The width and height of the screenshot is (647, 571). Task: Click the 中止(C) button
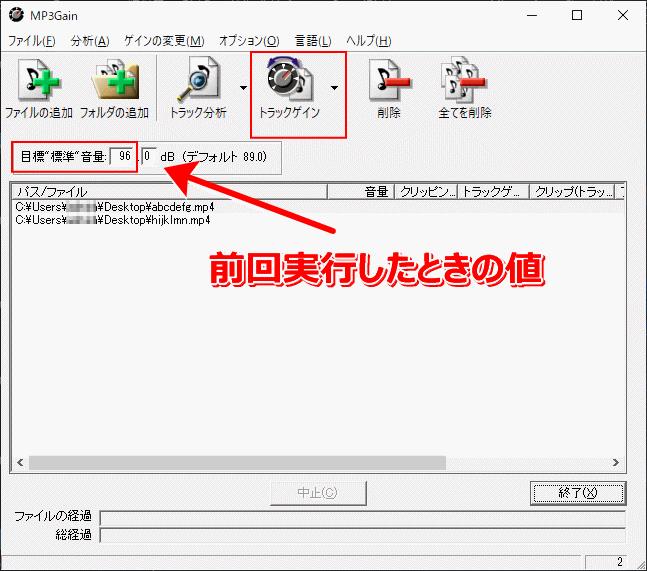pos(318,493)
